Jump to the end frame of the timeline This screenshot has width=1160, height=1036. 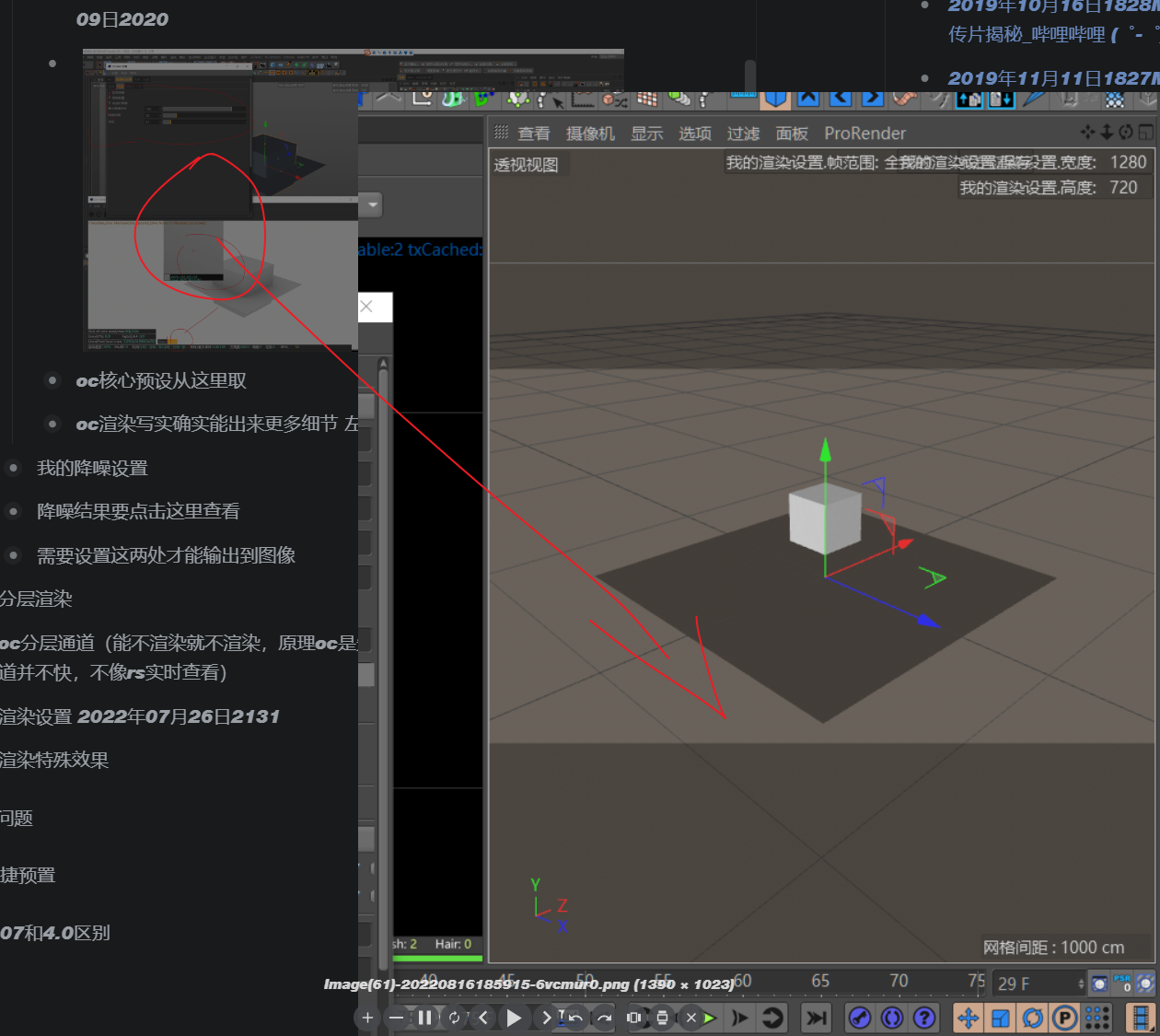coord(816,1018)
